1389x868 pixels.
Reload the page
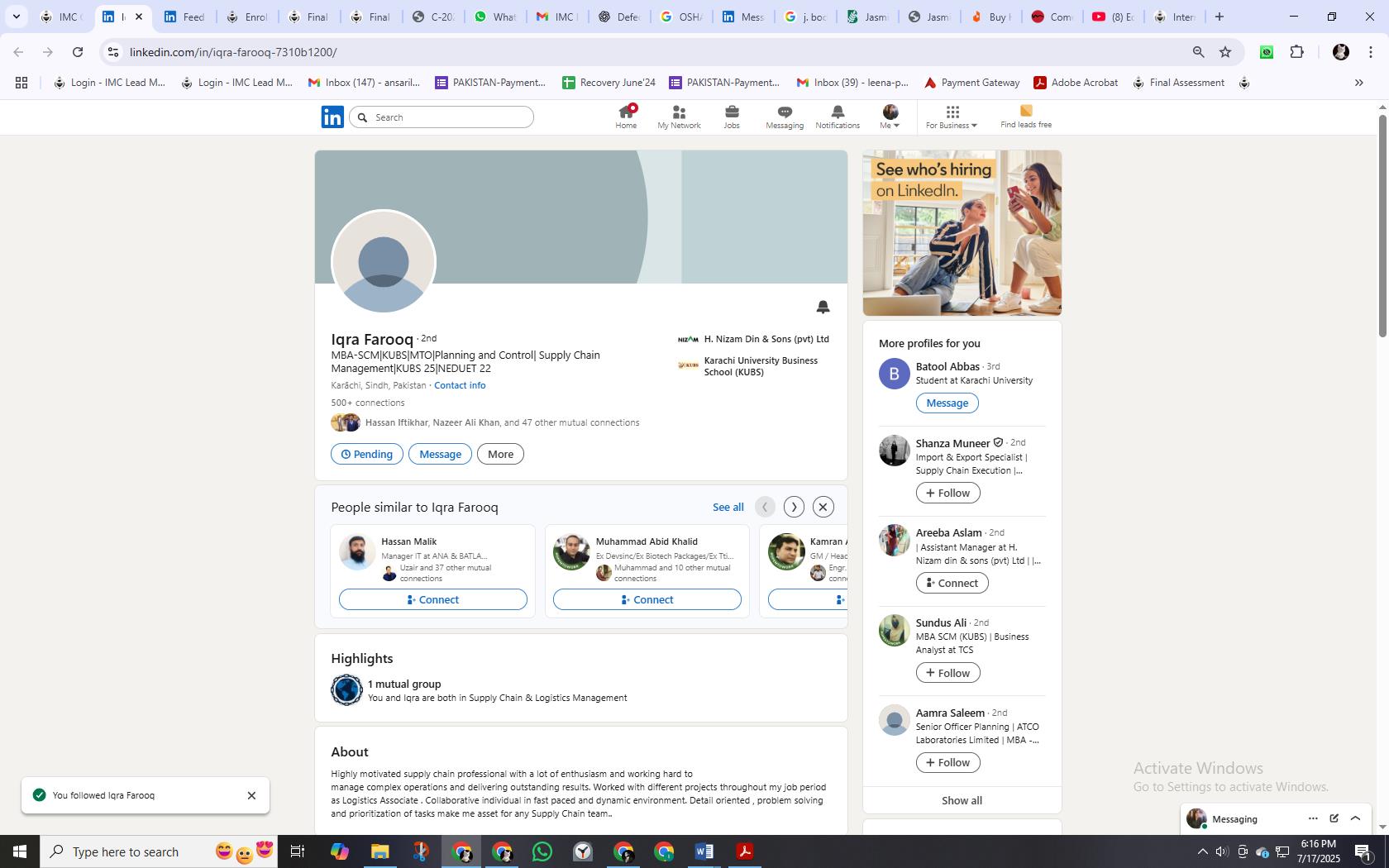point(78,52)
